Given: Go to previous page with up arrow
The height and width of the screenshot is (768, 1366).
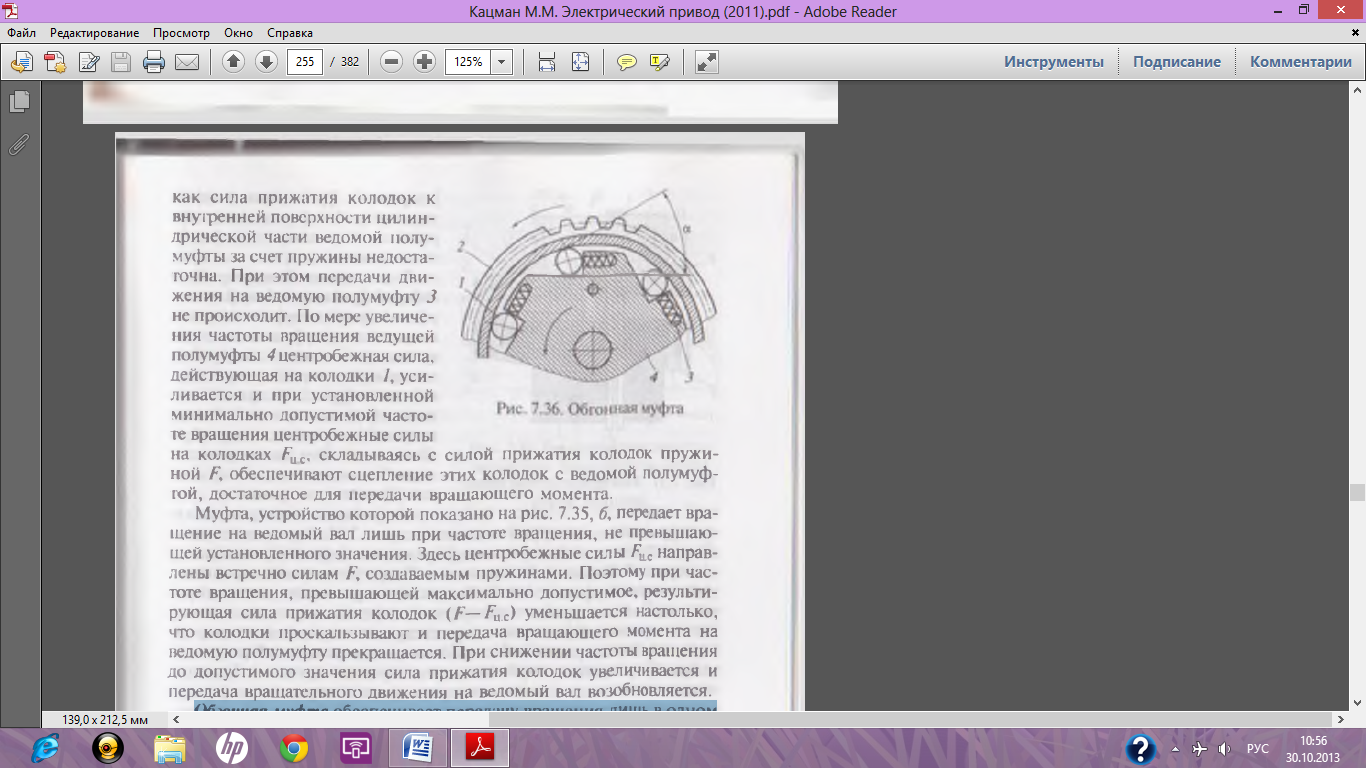Looking at the screenshot, I should coord(233,62).
